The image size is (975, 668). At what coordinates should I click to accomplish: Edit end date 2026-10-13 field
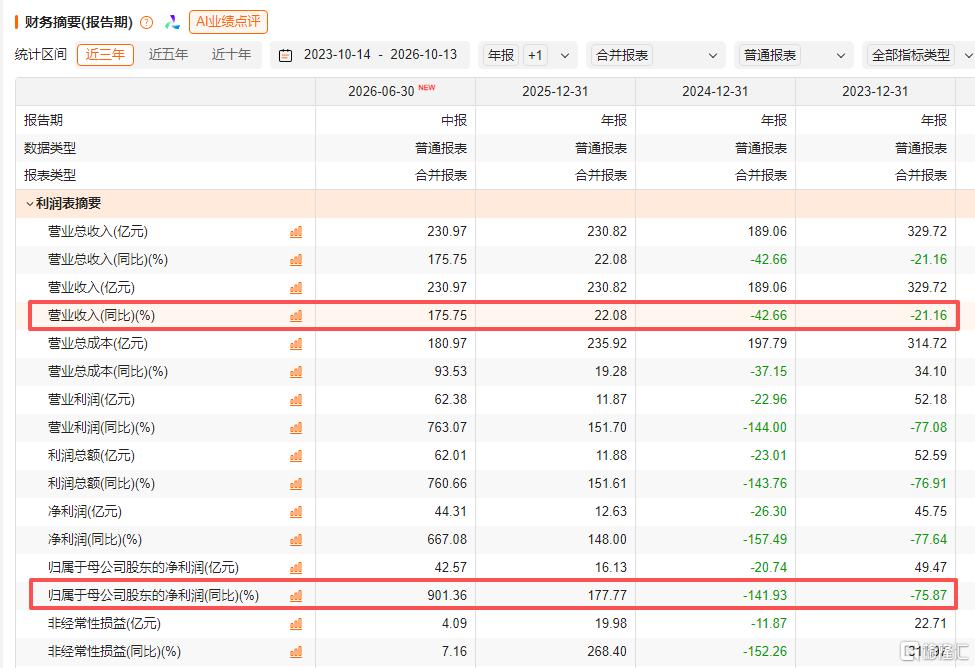(x=423, y=55)
